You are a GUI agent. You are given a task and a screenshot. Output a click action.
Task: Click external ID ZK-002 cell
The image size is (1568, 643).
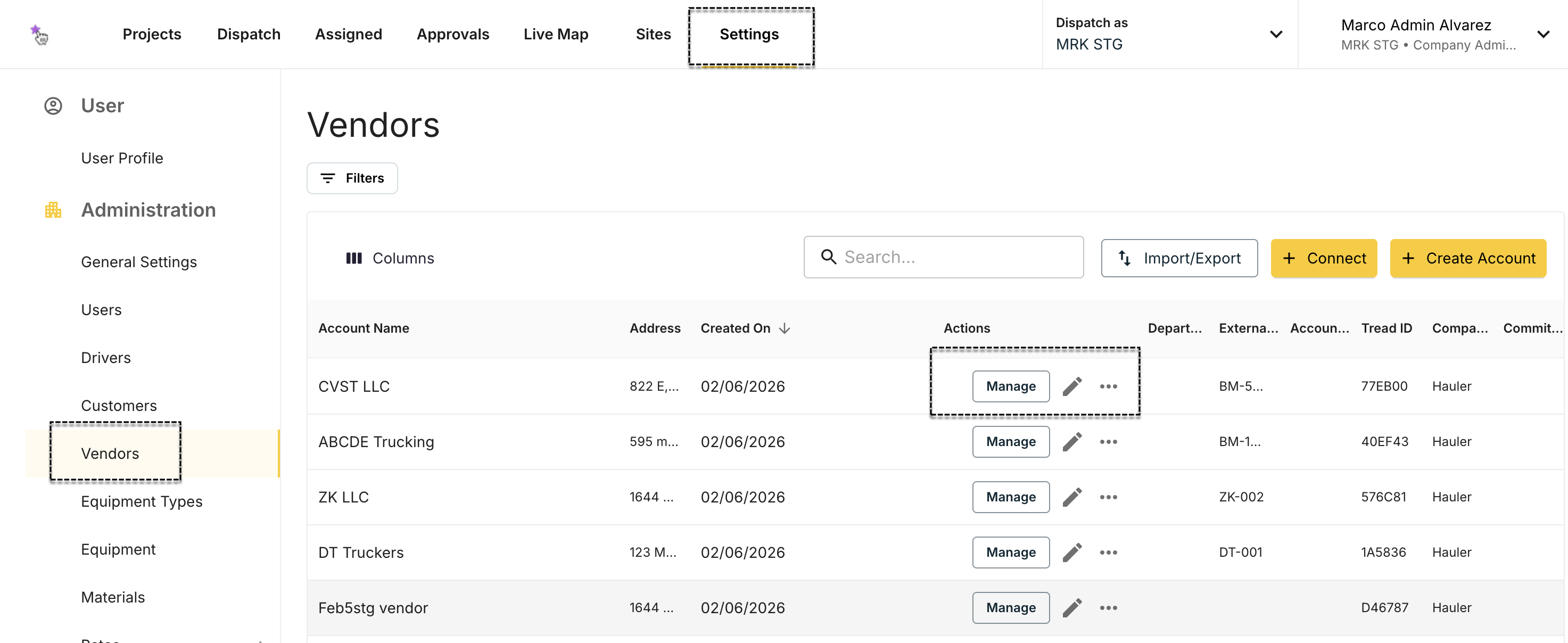[x=1241, y=498]
